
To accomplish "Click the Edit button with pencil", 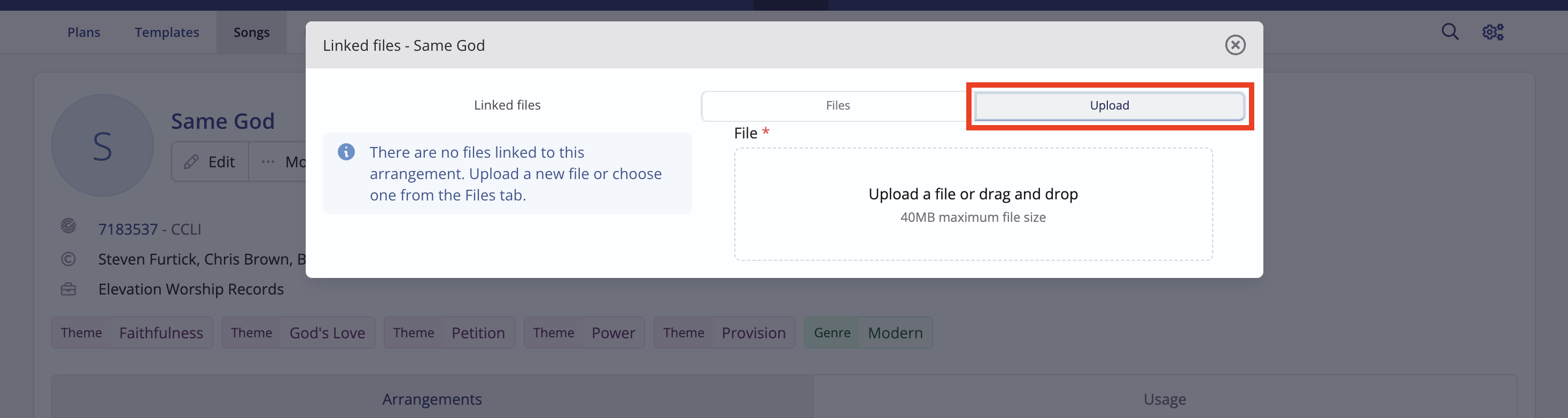I will coord(210,162).
